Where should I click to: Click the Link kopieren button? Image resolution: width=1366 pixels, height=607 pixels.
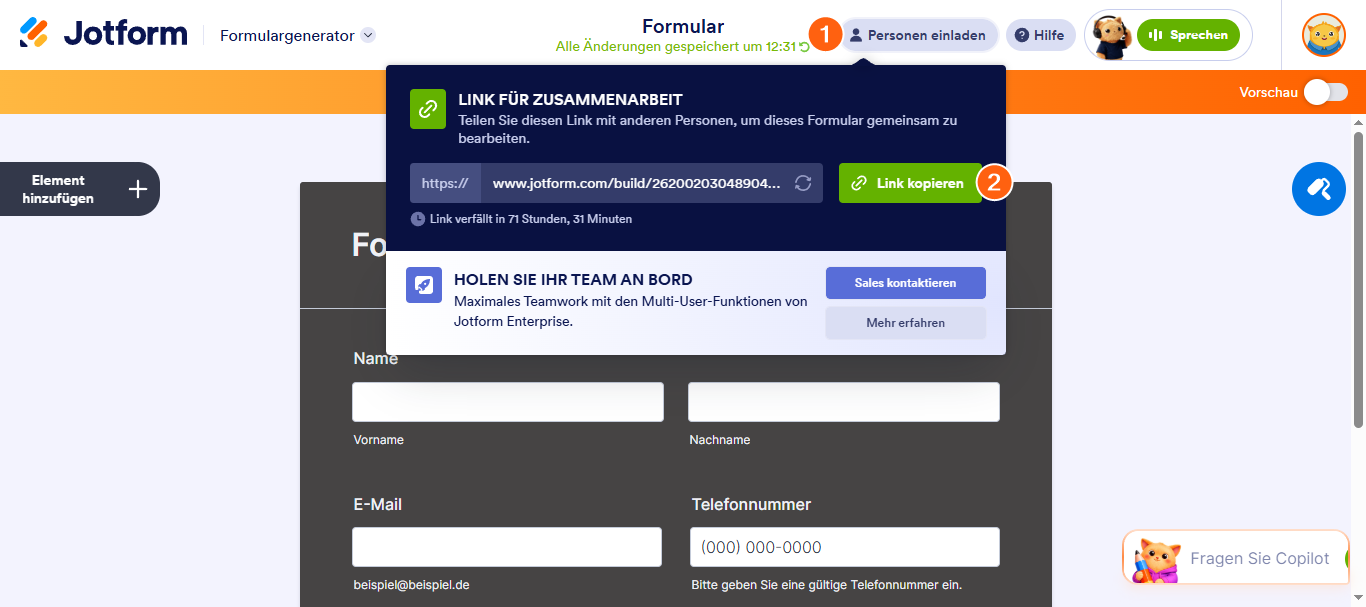(x=910, y=183)
